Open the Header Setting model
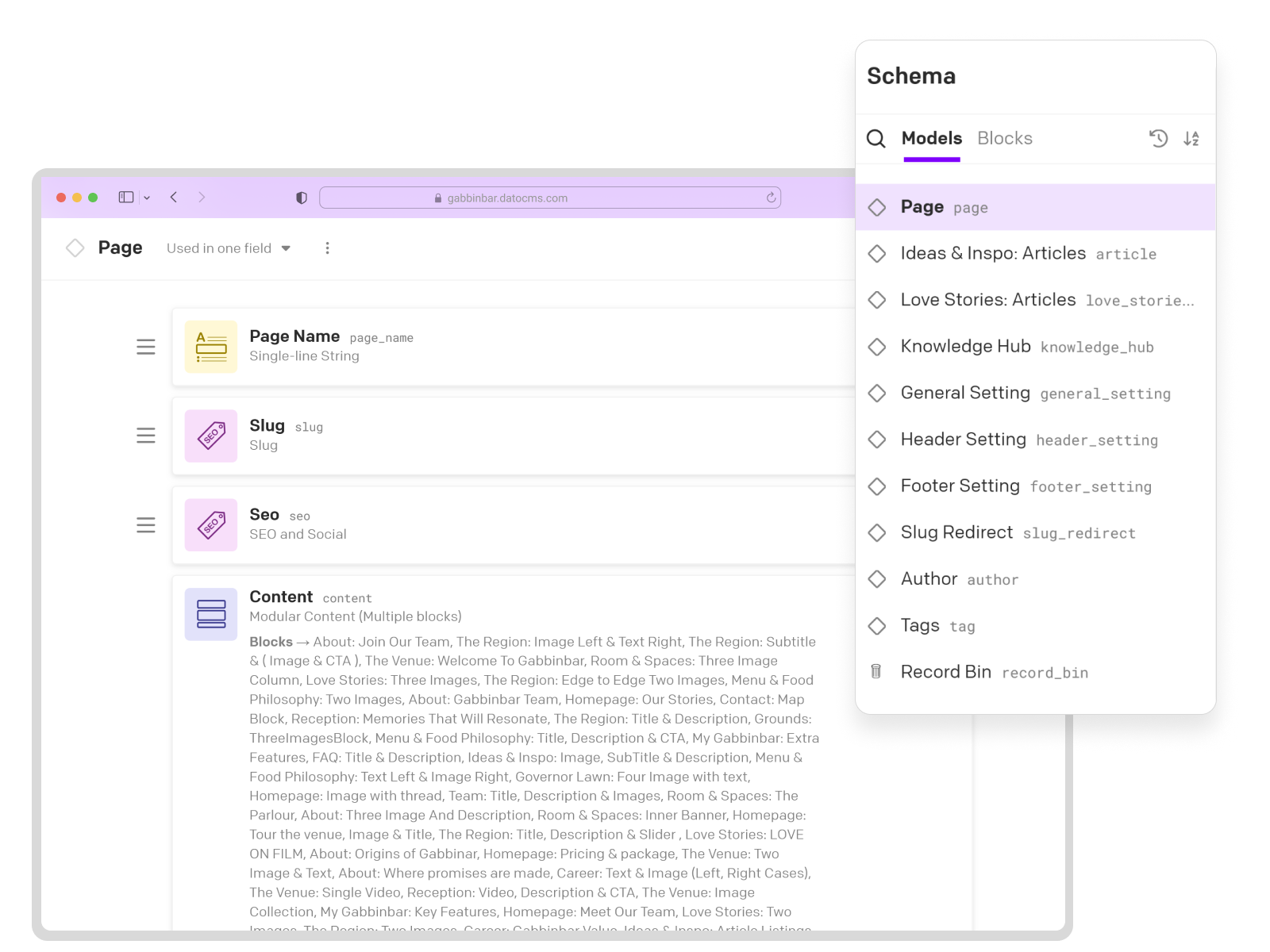Image resolution: width=1270 pixels, height=952 pixels. tap(1036, 440)
